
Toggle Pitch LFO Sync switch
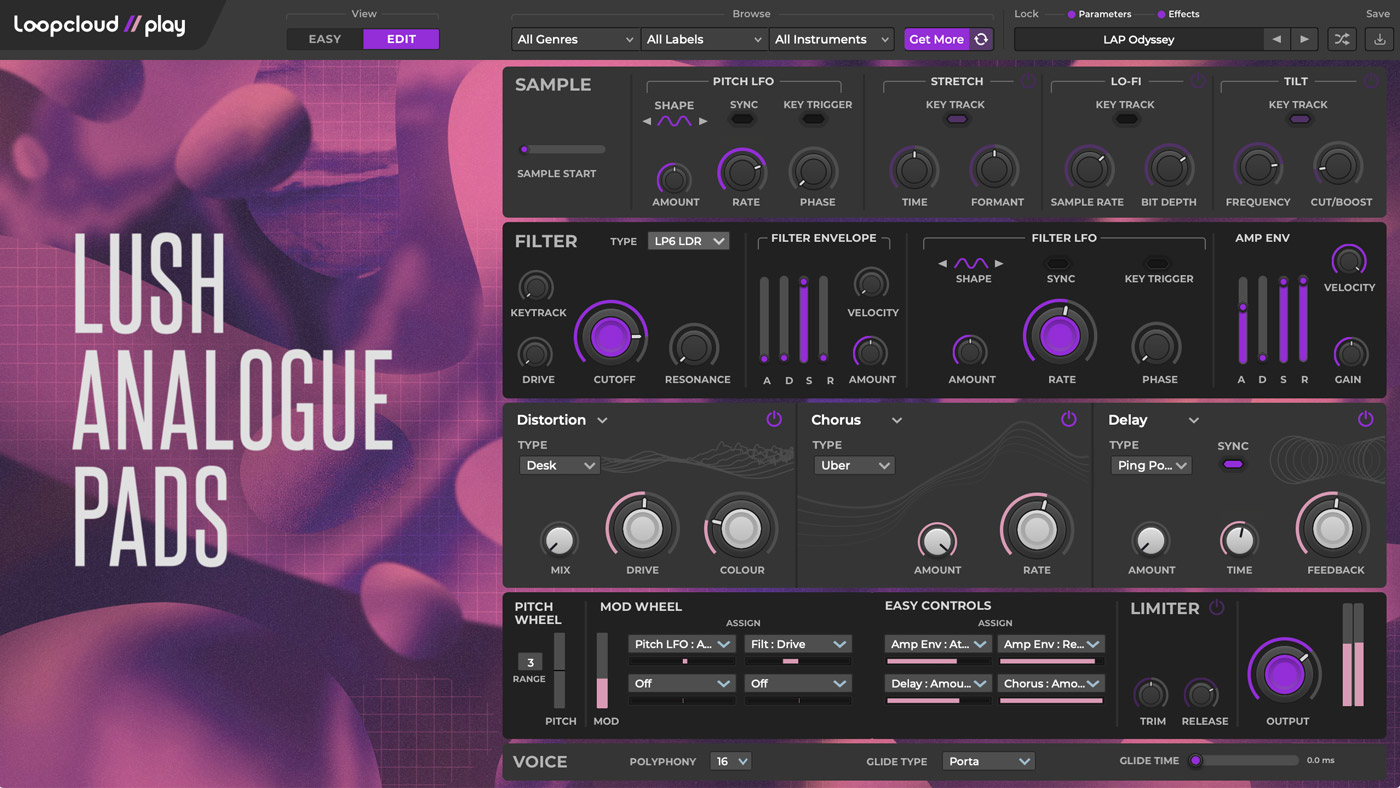742,119
